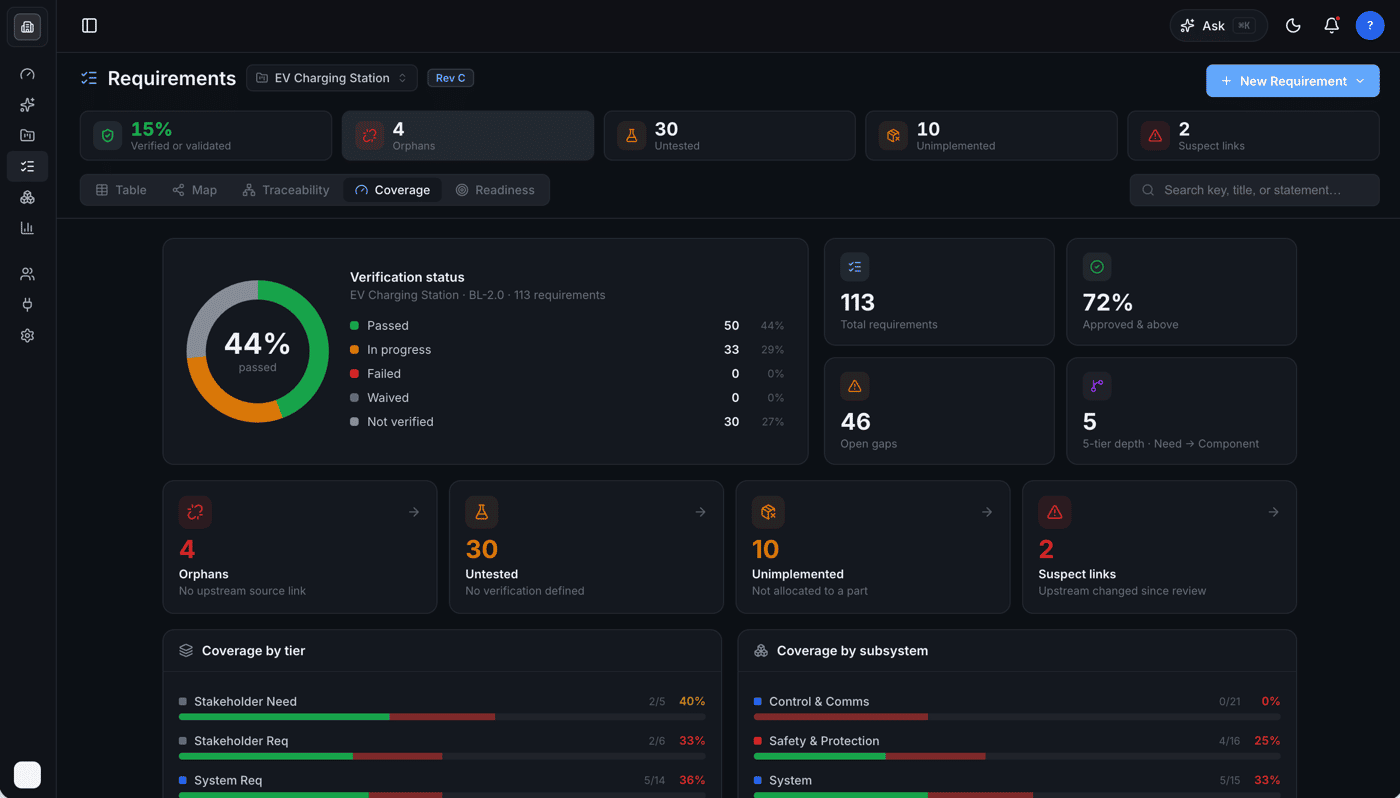Screen dimensions: 1400x798
Task: Click the Safety & Protection coverage bar
Action: (1017, 756)
